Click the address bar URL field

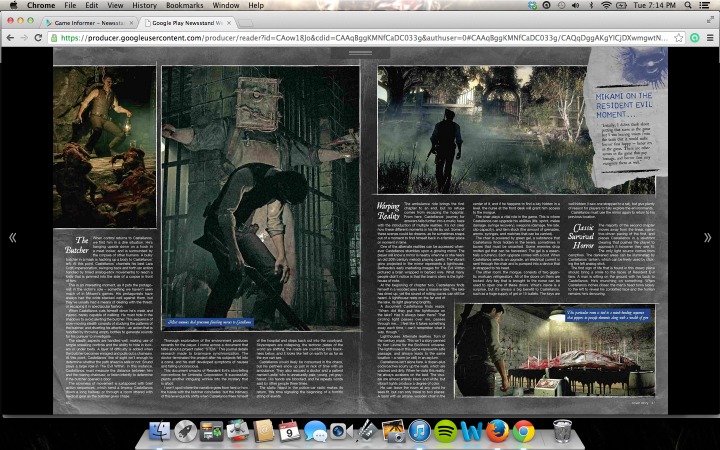click(366, 38)
